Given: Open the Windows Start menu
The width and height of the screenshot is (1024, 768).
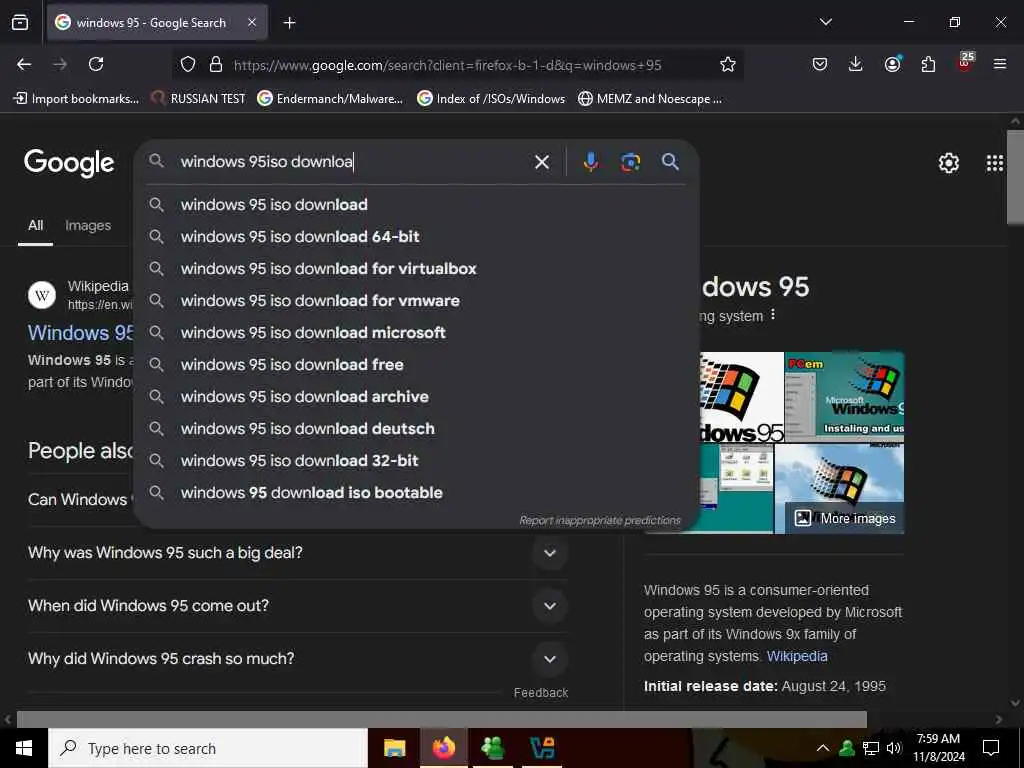Looking at the screenshot, I should pos(24,748).
